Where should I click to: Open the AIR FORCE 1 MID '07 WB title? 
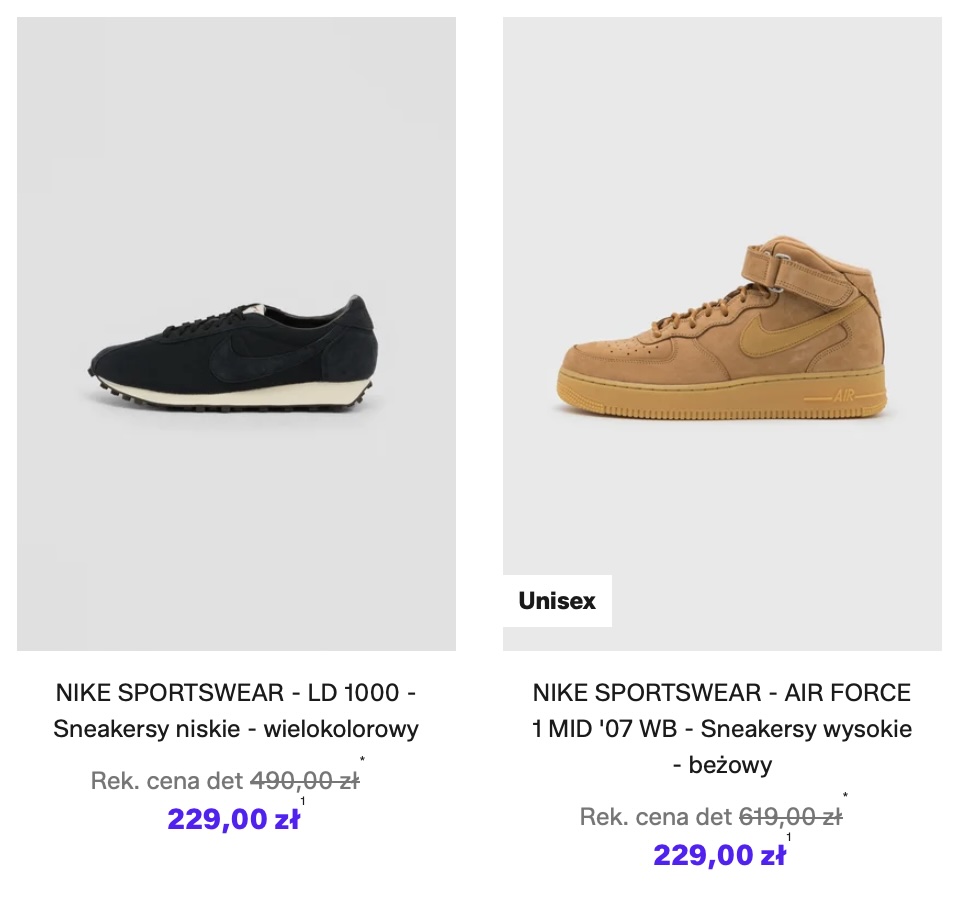click(722, 710)
